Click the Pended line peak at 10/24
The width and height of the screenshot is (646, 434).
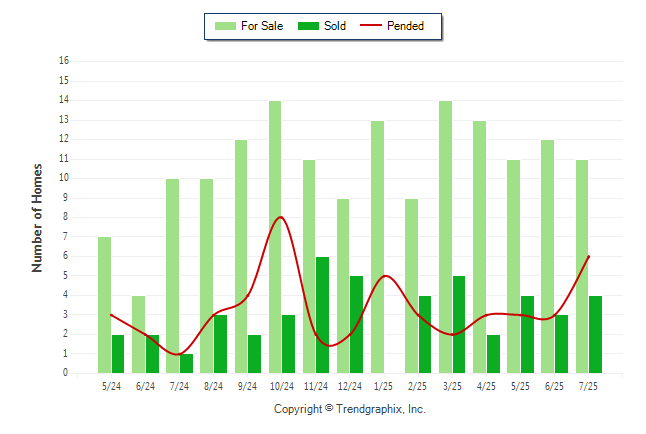281,217
